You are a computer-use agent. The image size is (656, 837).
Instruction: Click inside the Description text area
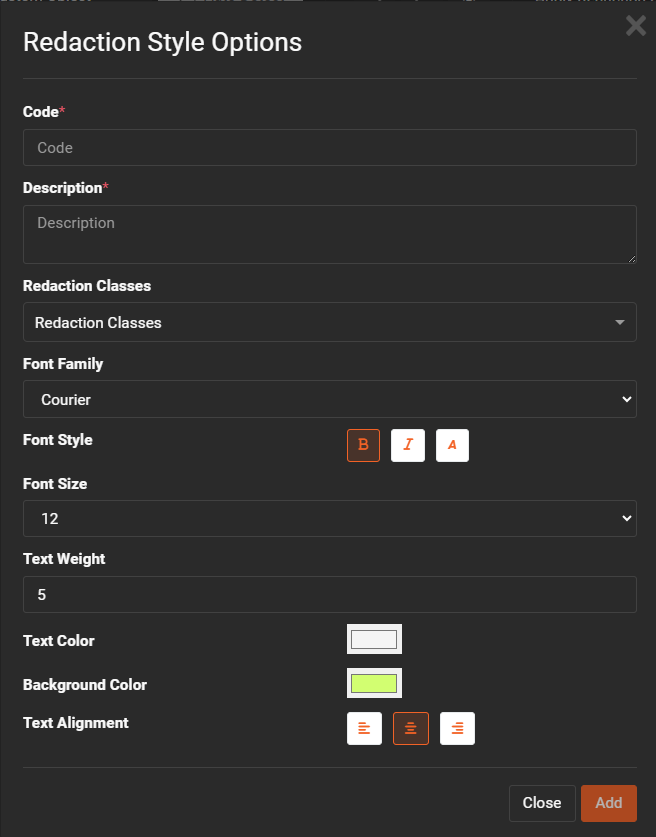[x=329, y=234]
